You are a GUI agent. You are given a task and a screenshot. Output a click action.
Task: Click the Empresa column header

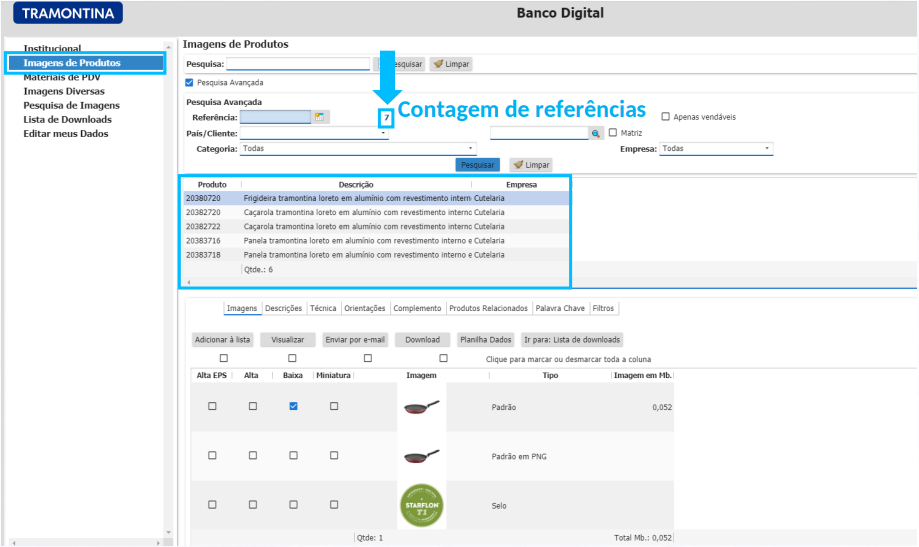(521, 185)
